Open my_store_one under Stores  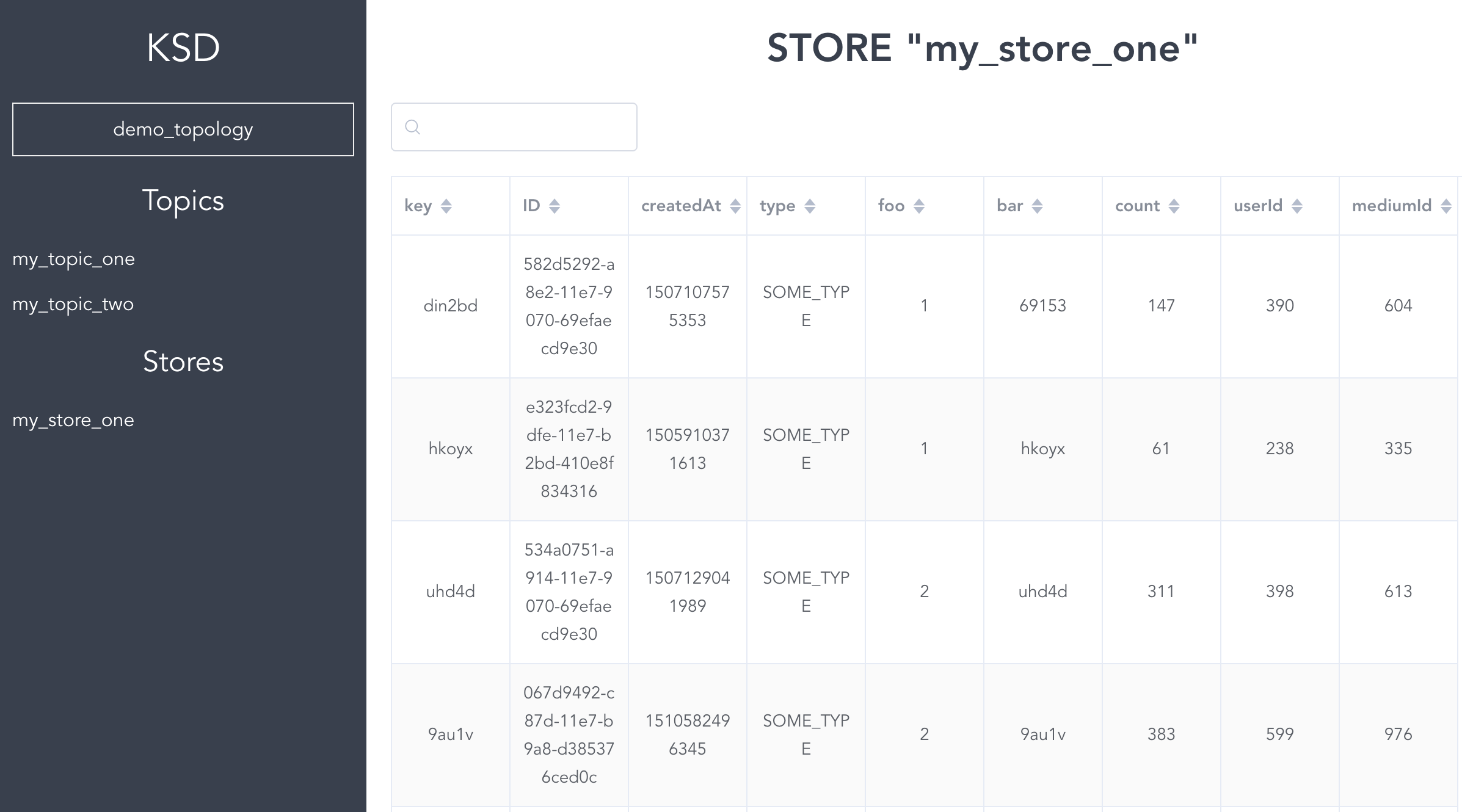click(73, 420)
